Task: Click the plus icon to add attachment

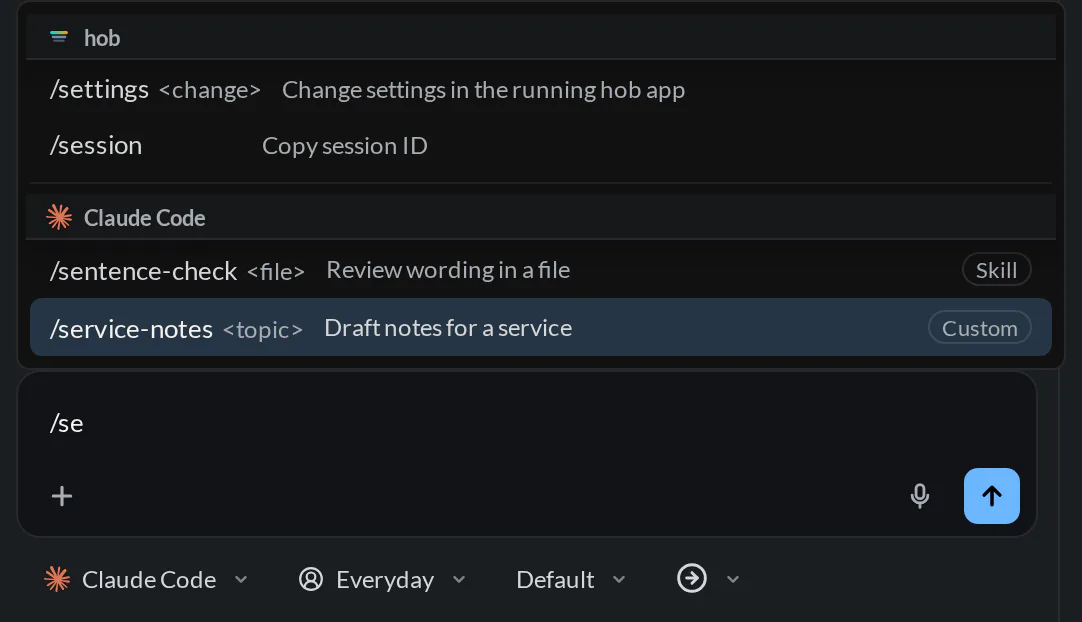Action: pyautogui.click(x=62, y=496)
